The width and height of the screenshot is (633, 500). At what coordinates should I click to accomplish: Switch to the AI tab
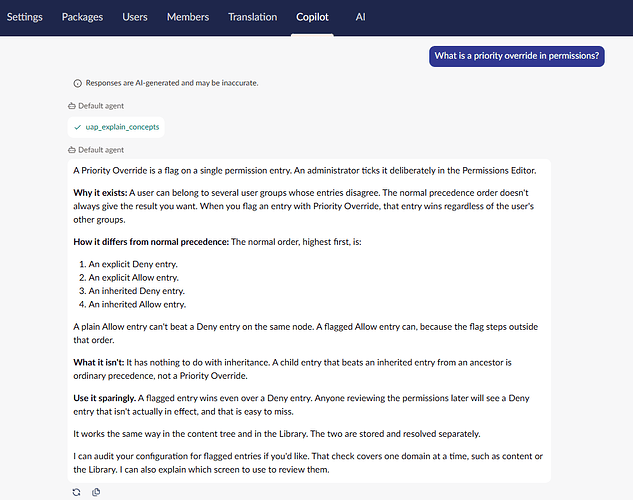coord(360,17)
